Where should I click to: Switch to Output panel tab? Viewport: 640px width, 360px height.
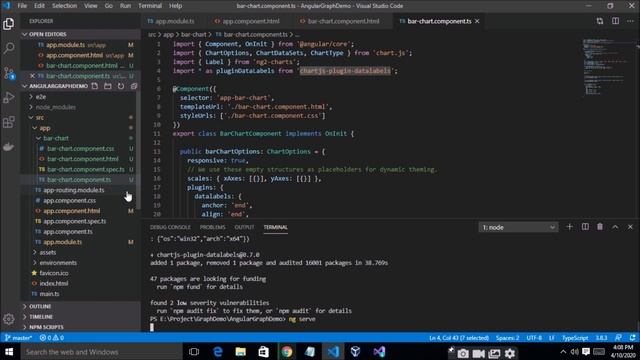pyautogui.click(x=244, y=227)
